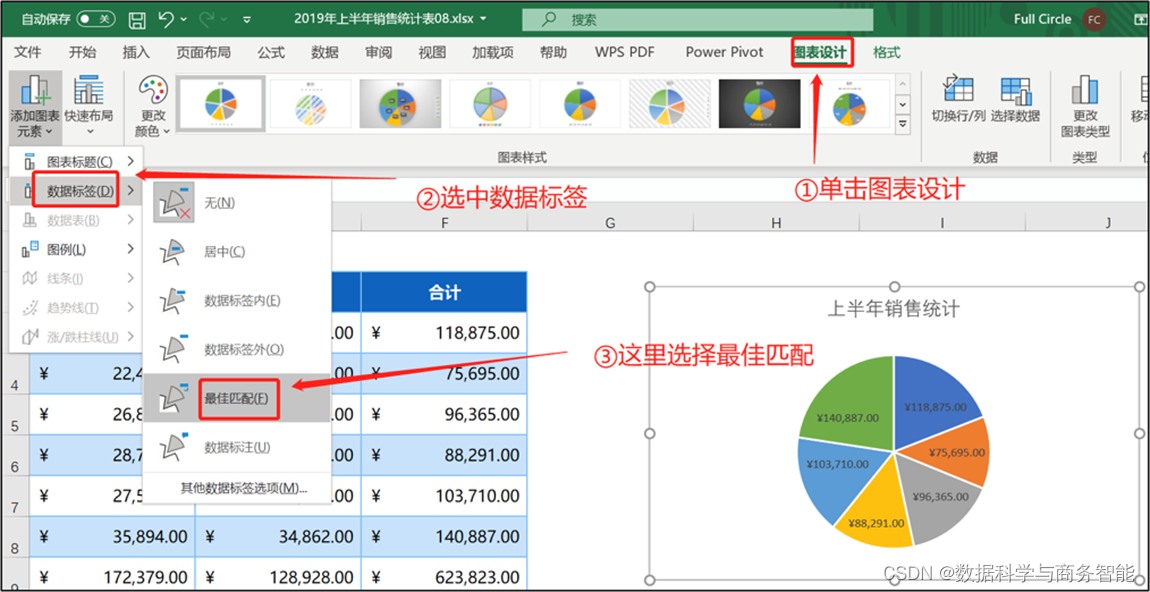The image size is (1150, 592).
Task: Click the 搜索 search box
Action: (x=697, y=20)
